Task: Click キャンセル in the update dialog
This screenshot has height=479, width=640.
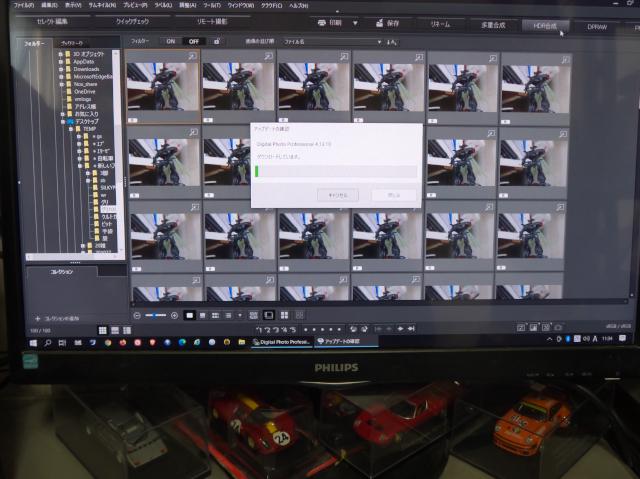Action: point(338,195)
